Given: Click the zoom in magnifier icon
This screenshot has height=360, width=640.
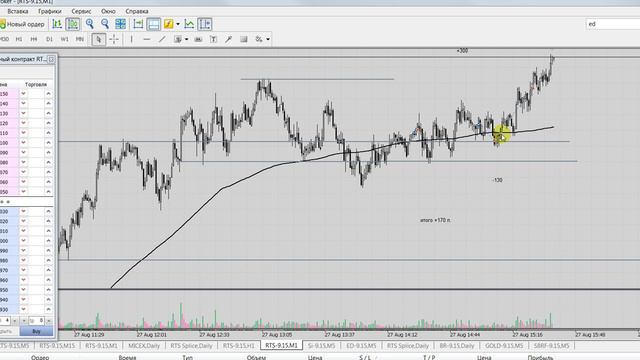Looking at the screenshot, I should coord(89,24).
